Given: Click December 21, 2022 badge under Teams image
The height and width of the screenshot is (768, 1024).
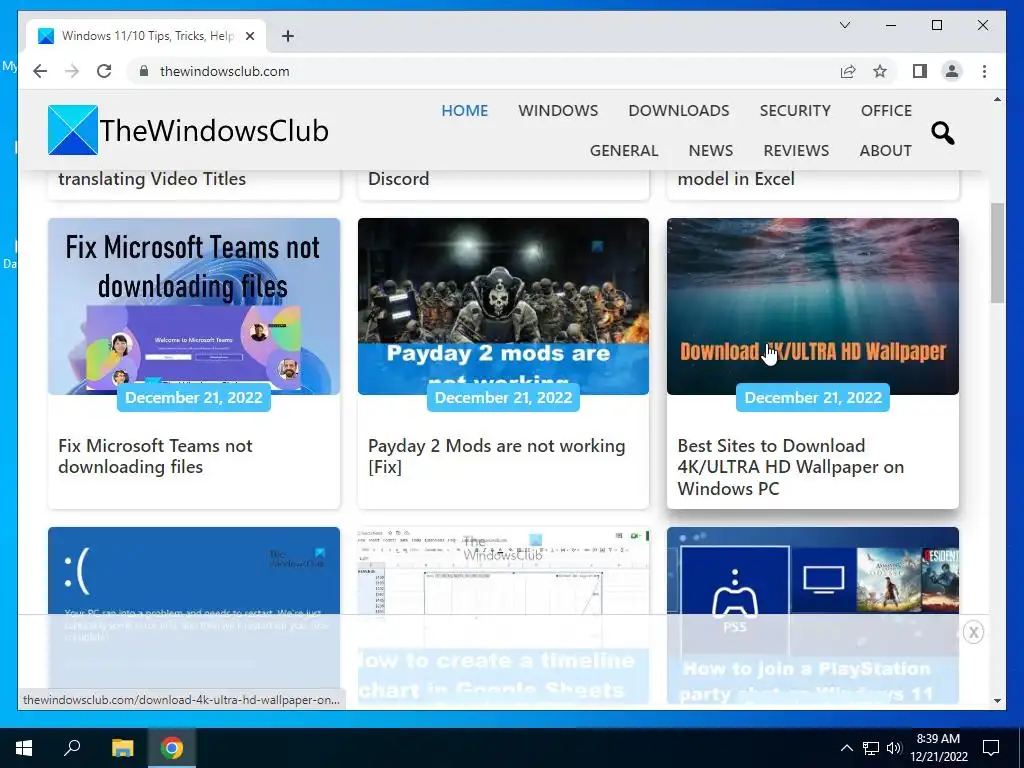Looking at the screenshot, I should point(194,398).
